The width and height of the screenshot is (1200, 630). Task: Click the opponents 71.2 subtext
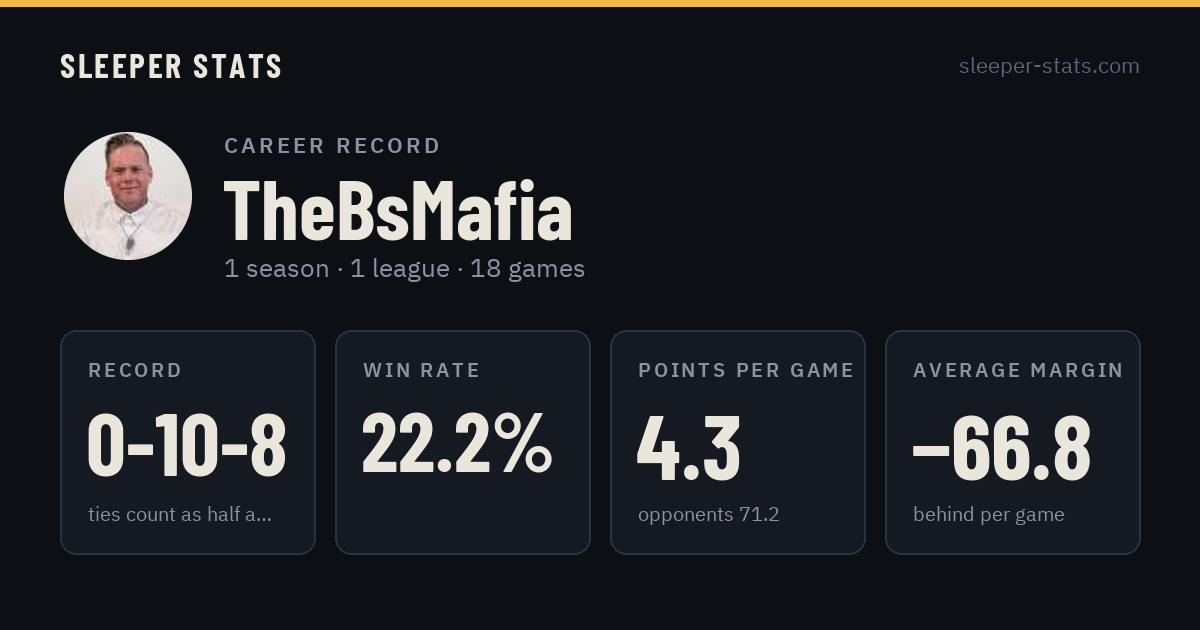709,515
